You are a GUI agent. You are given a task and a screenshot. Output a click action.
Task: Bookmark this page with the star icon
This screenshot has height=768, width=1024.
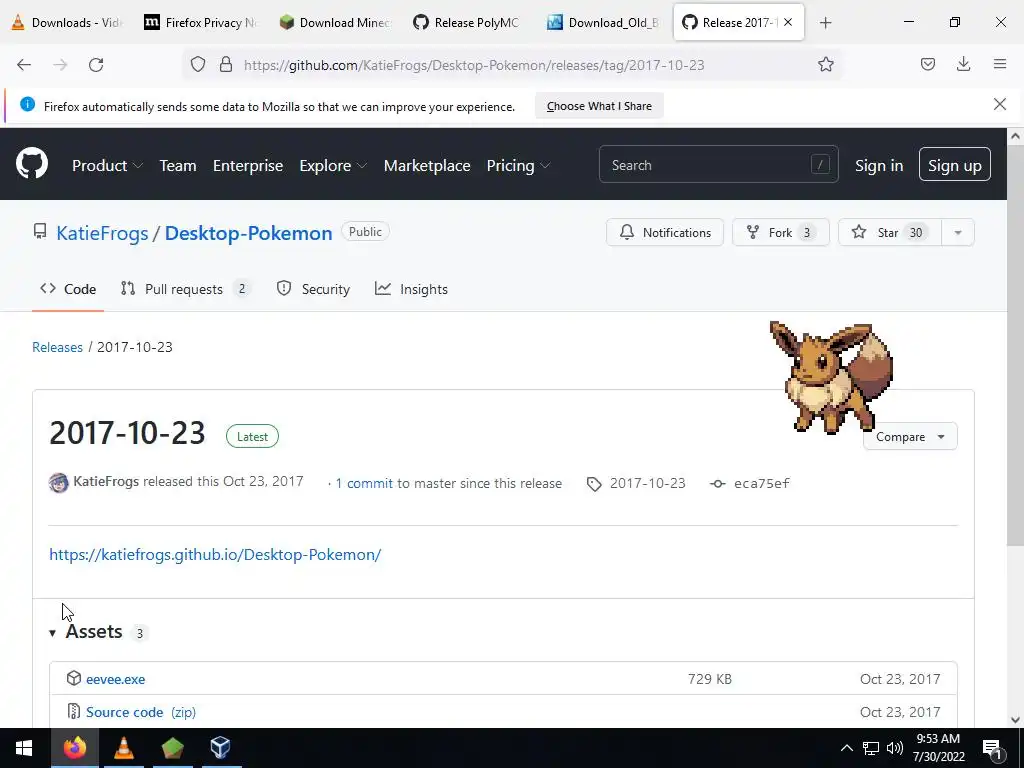coord(825,64)
